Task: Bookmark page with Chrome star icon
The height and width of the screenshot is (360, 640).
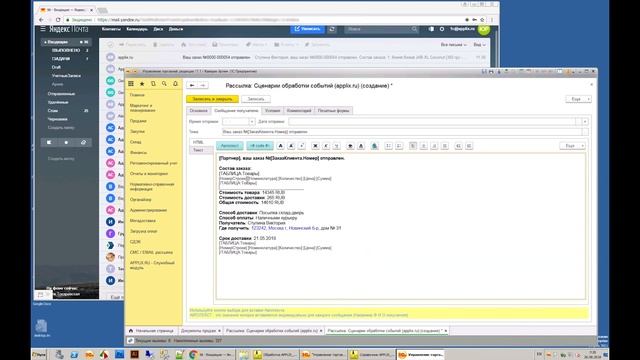Action: (482, 20)
